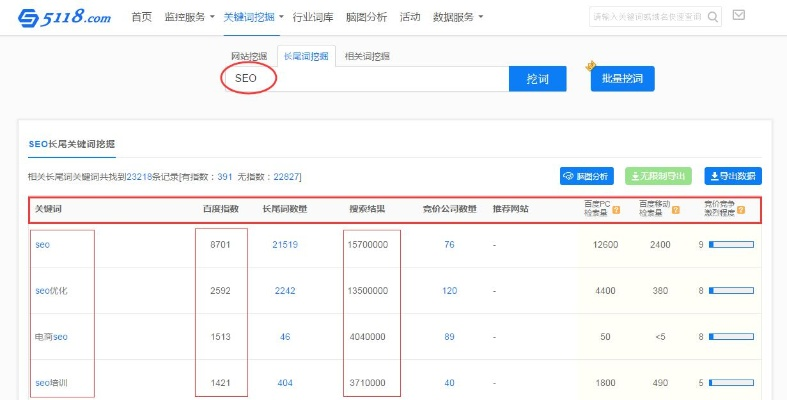The height and width of the screenshot is (400, 787).
Task: Click bidding company count 76
Action: 449,244
